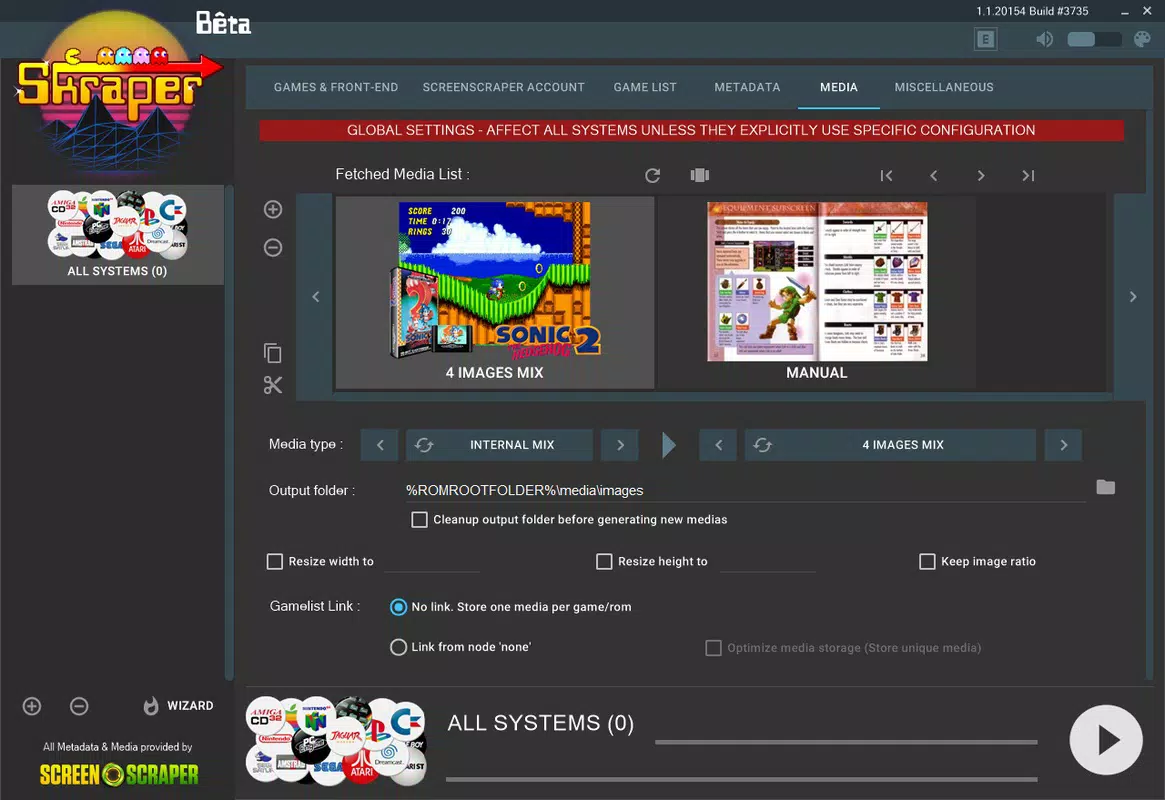
Task: Add a system with bottom-left plus icon
Action: (x=32, y=706)
